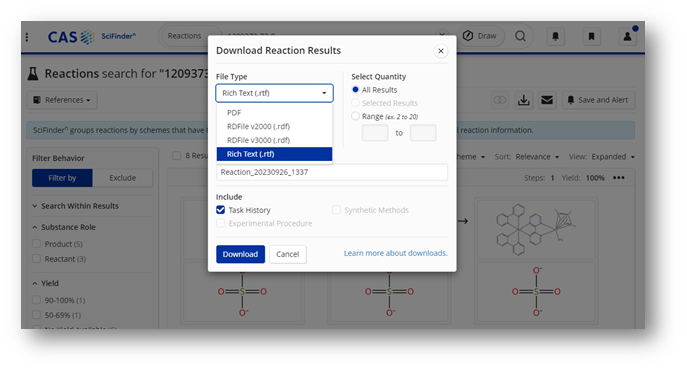
Task: Select the All Results radio button
Action: (355, 89)
